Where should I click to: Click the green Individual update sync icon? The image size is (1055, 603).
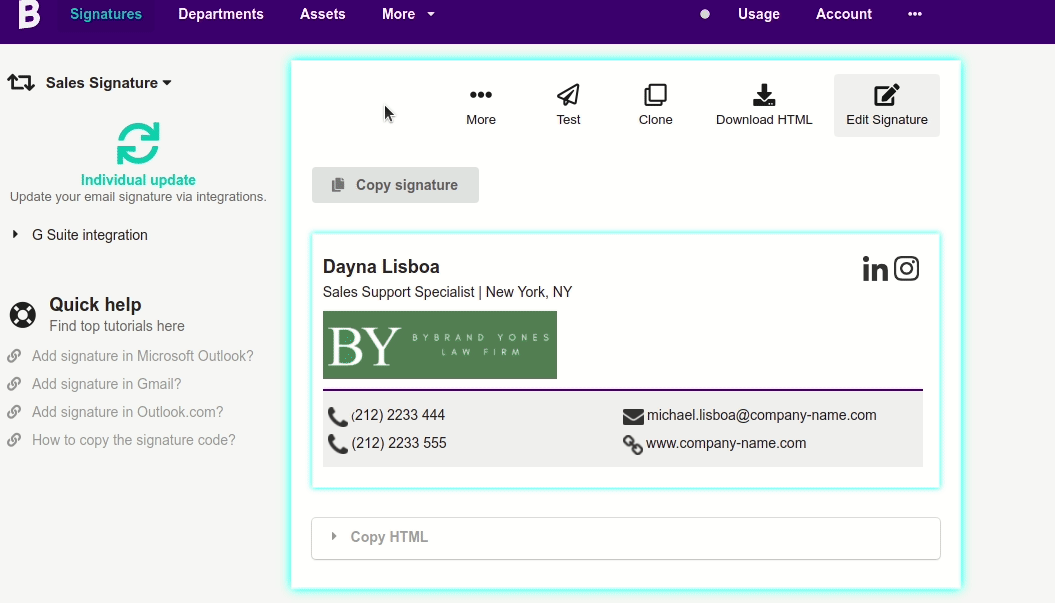(x=138, y=143)
